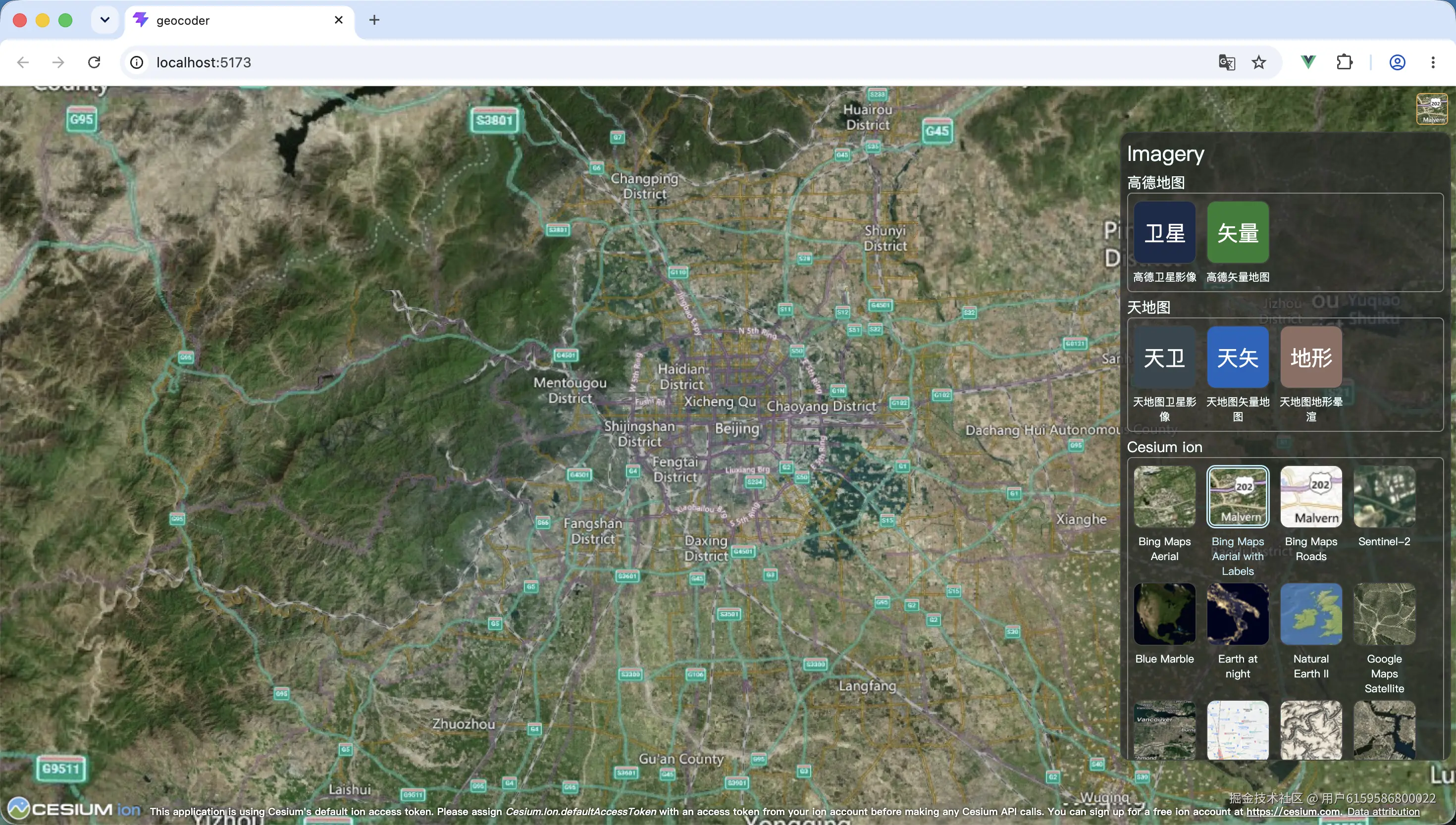The width and height of the screenshot is (1456, 825).
Task: Collapse the Cesium ion imagery category
Action: point(1164,447)
